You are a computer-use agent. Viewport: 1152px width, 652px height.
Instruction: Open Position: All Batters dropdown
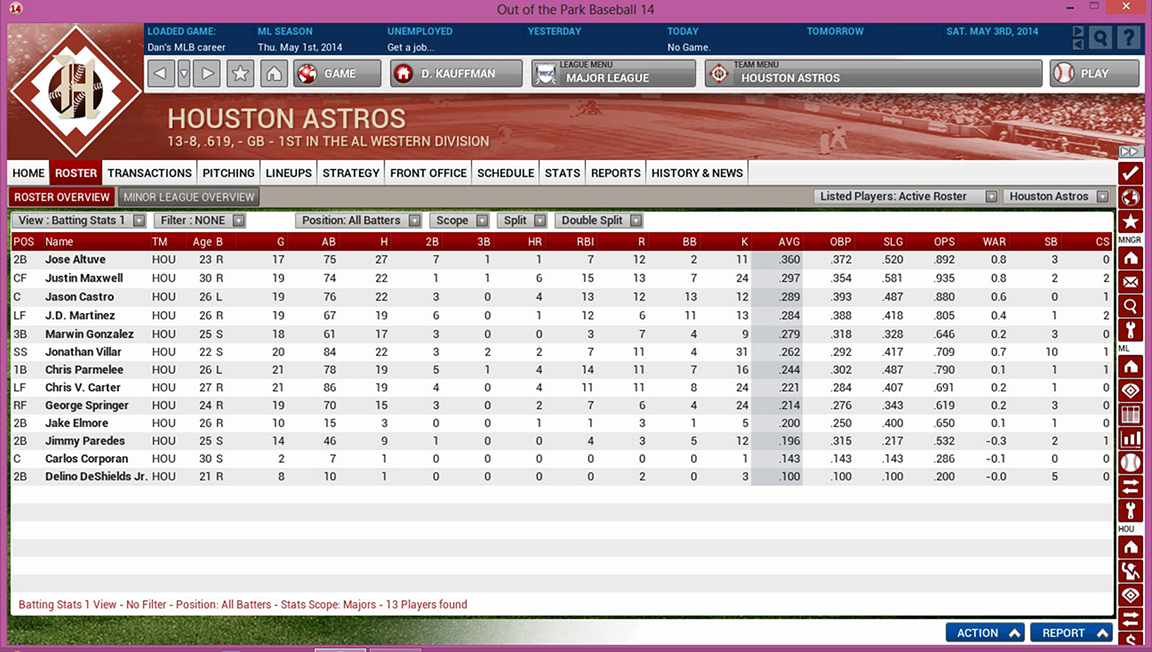pos(359,221)
